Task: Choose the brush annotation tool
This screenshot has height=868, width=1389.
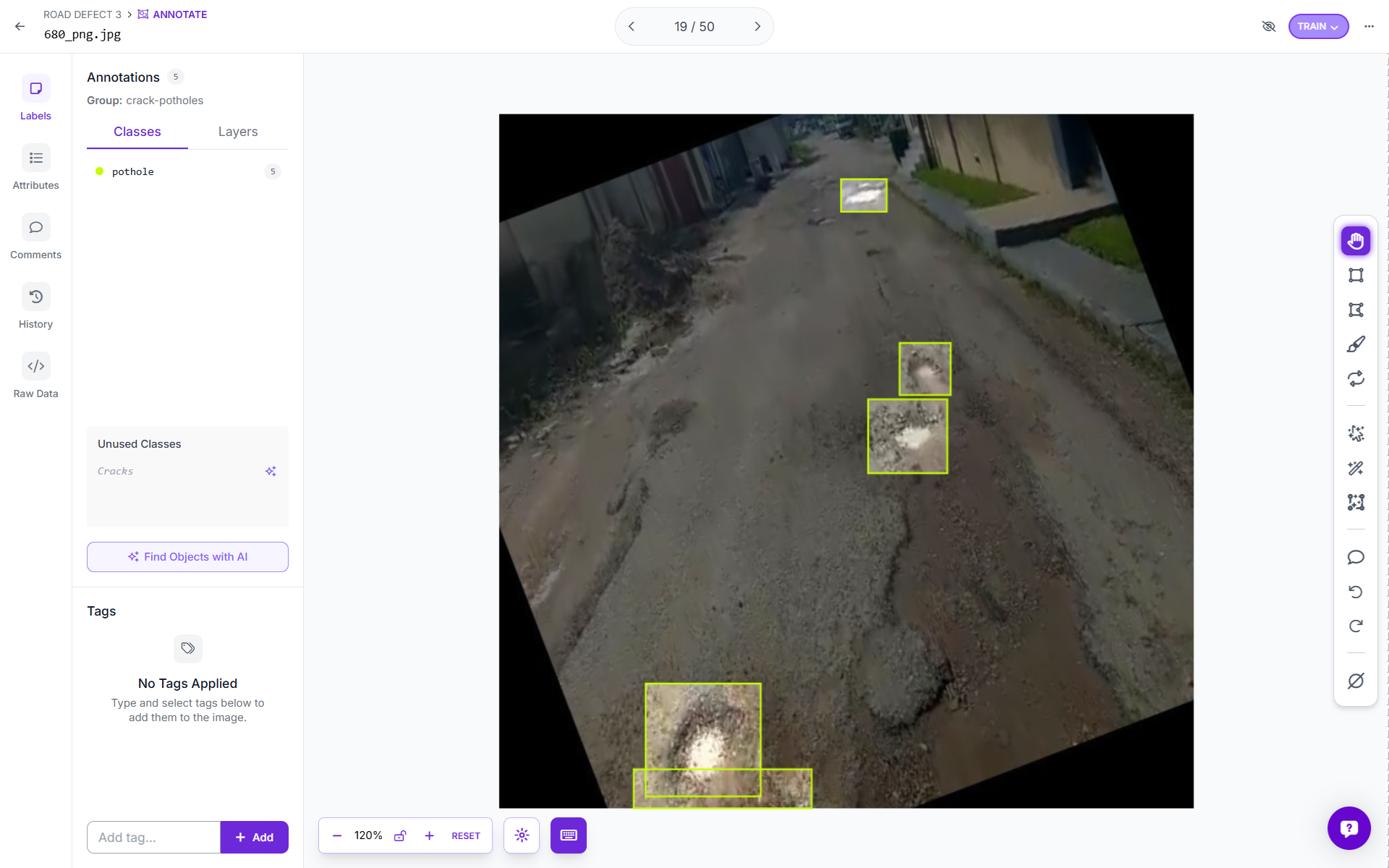Action: (1356, 344)
